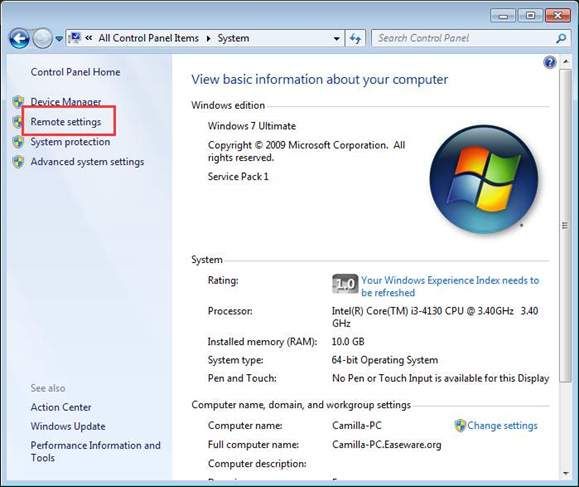Click the scrollbar down arrow
Image resolution: width=579 pixels, height=487 pixels.
(x=565, y=473)
